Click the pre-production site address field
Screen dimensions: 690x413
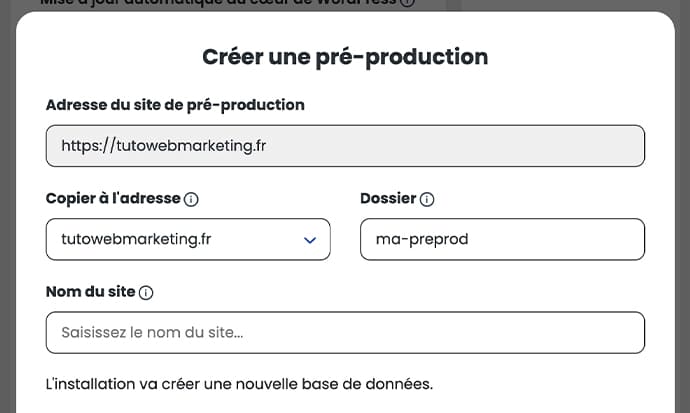(345, 146)
